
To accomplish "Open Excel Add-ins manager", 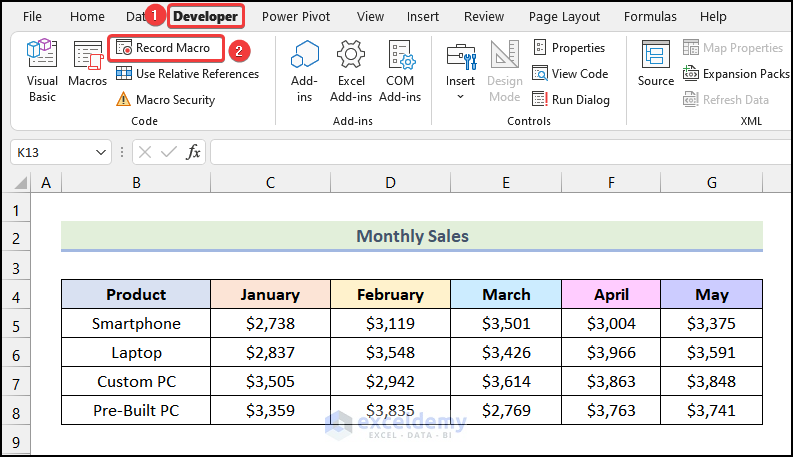I will click(x=350, y=70).
